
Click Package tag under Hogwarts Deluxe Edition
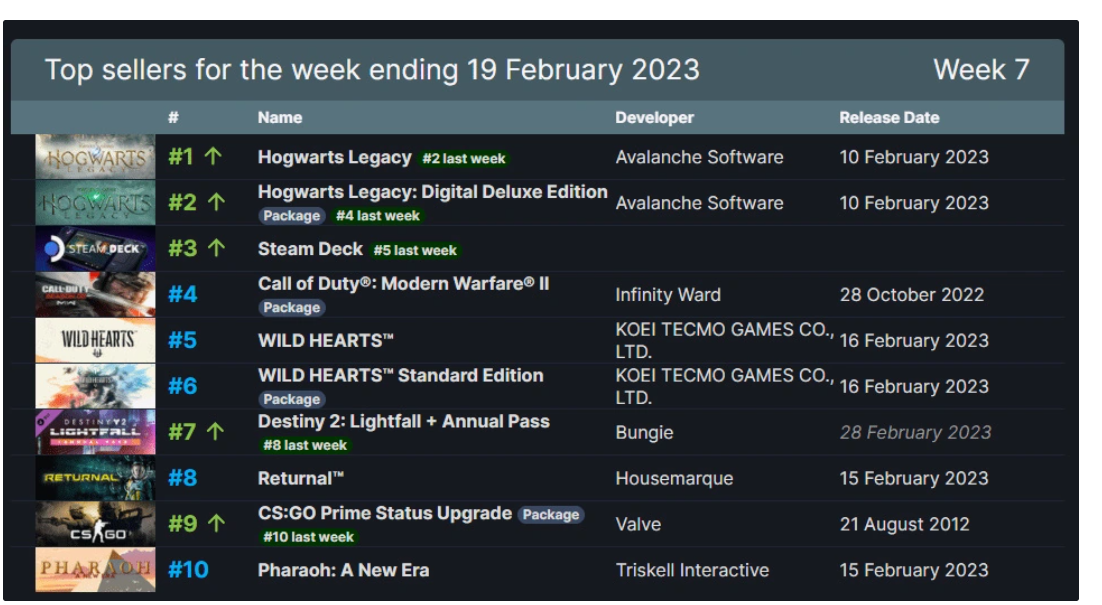tap(292, 216)
